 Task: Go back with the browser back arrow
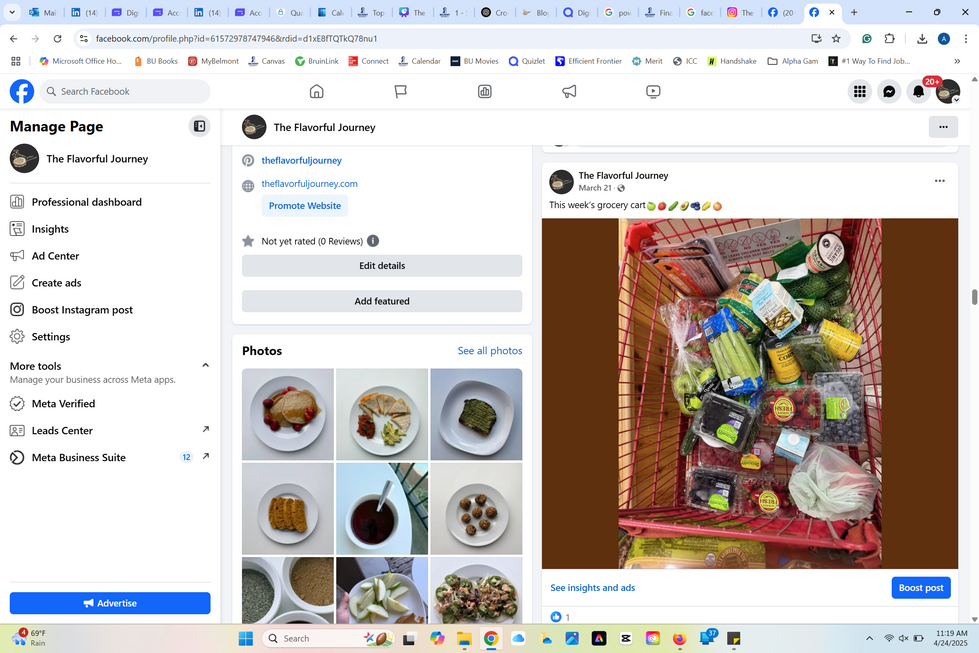pos(14,39)
